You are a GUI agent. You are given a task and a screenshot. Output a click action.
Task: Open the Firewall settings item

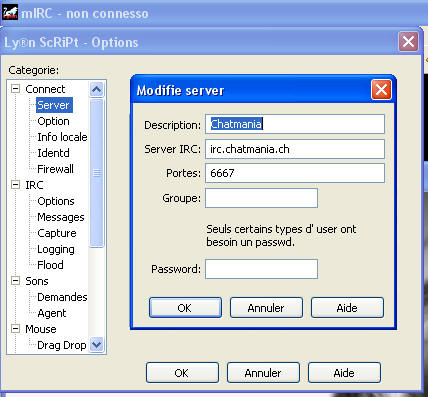click(x=55, y=169)
